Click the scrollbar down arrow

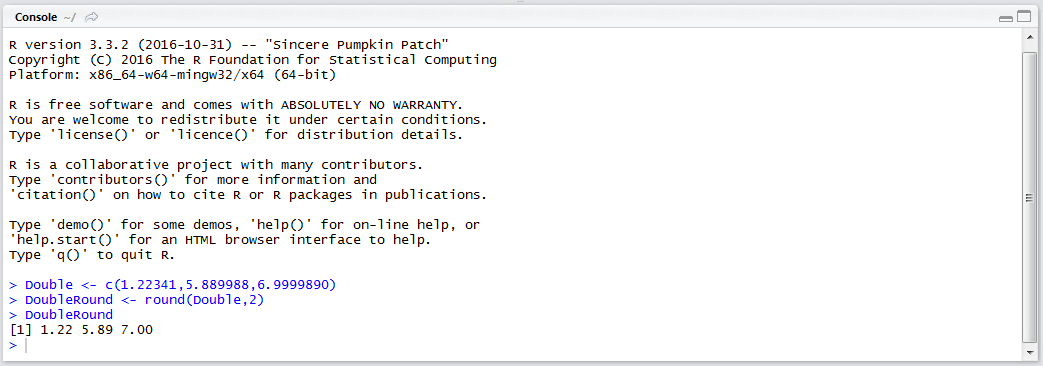[x=1028, y=352]
